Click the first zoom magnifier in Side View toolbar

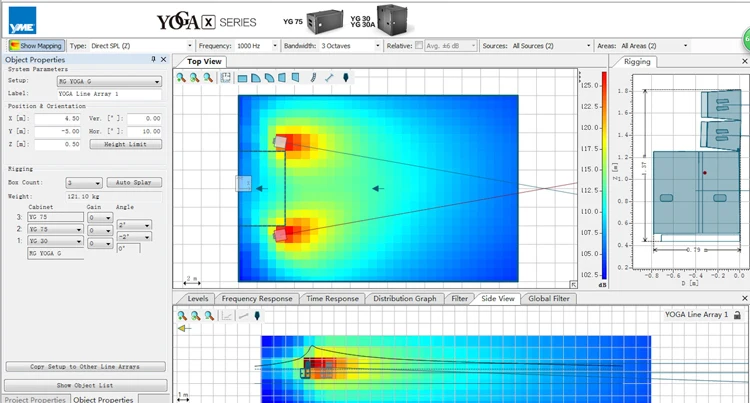point(182,316)
